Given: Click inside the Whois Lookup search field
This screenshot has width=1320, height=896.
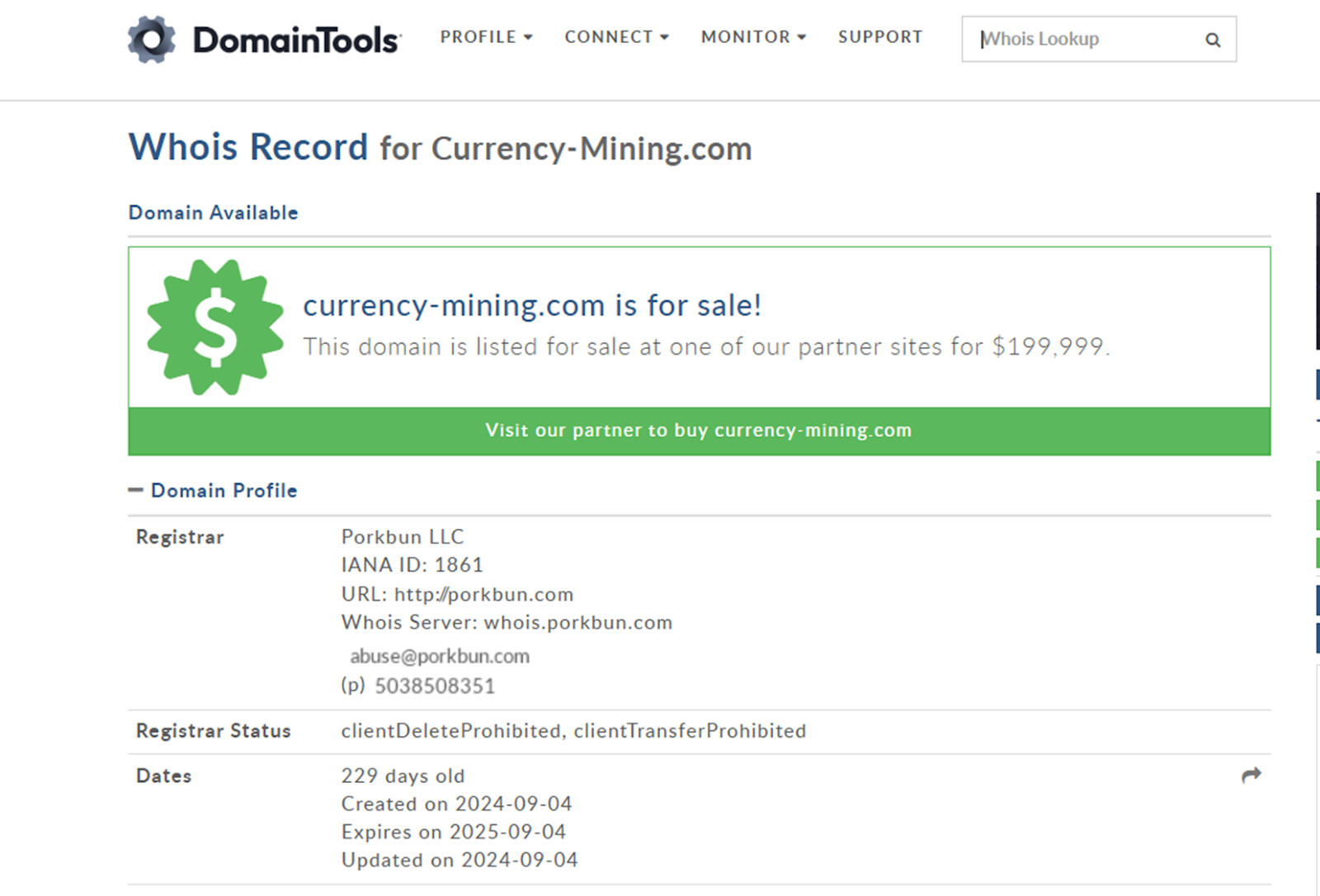Looking at the screenshot, I should click(x=1081, y=40).
